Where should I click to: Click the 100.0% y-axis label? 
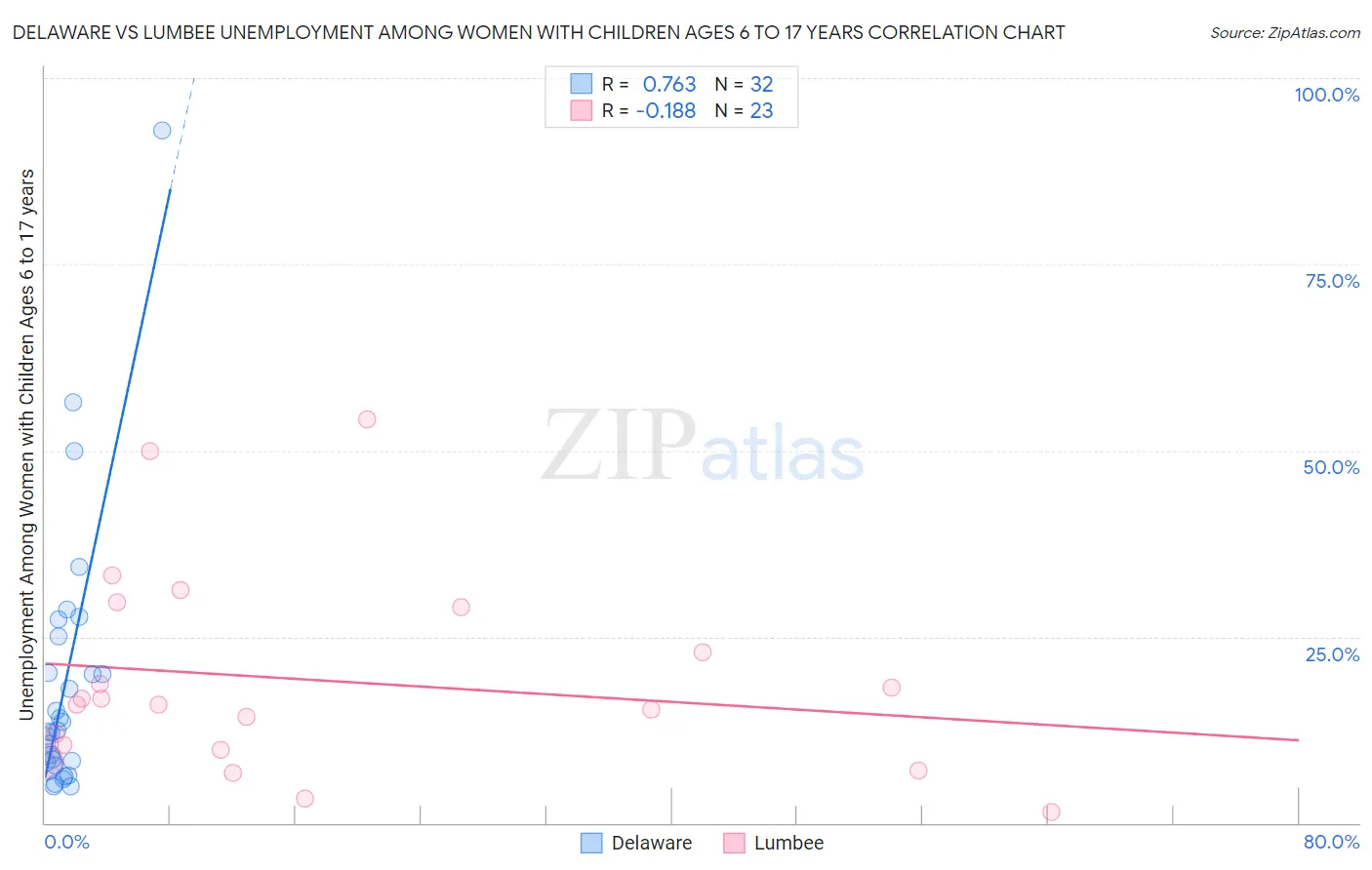pyautogui.click(x=1327, y=95)
